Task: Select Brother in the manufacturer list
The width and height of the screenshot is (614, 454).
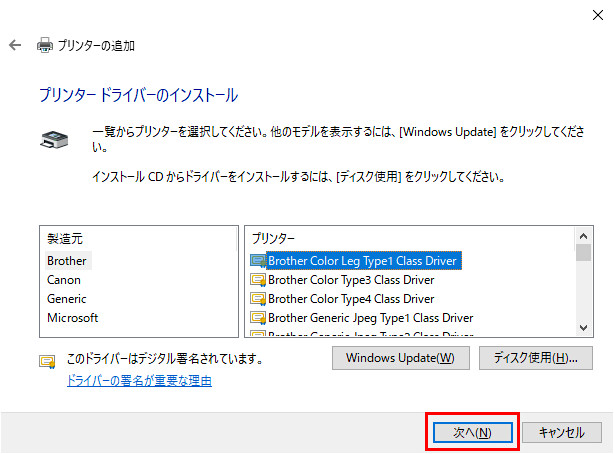Action: click(x=67, y=261)
